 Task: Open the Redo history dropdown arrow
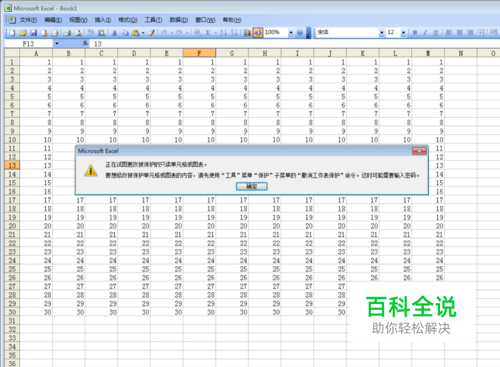[187, 33]
